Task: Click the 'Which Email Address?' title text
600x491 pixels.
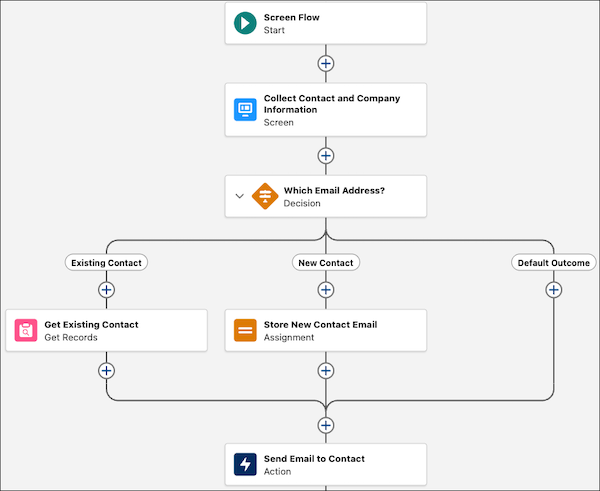Action: click(334, 191)
